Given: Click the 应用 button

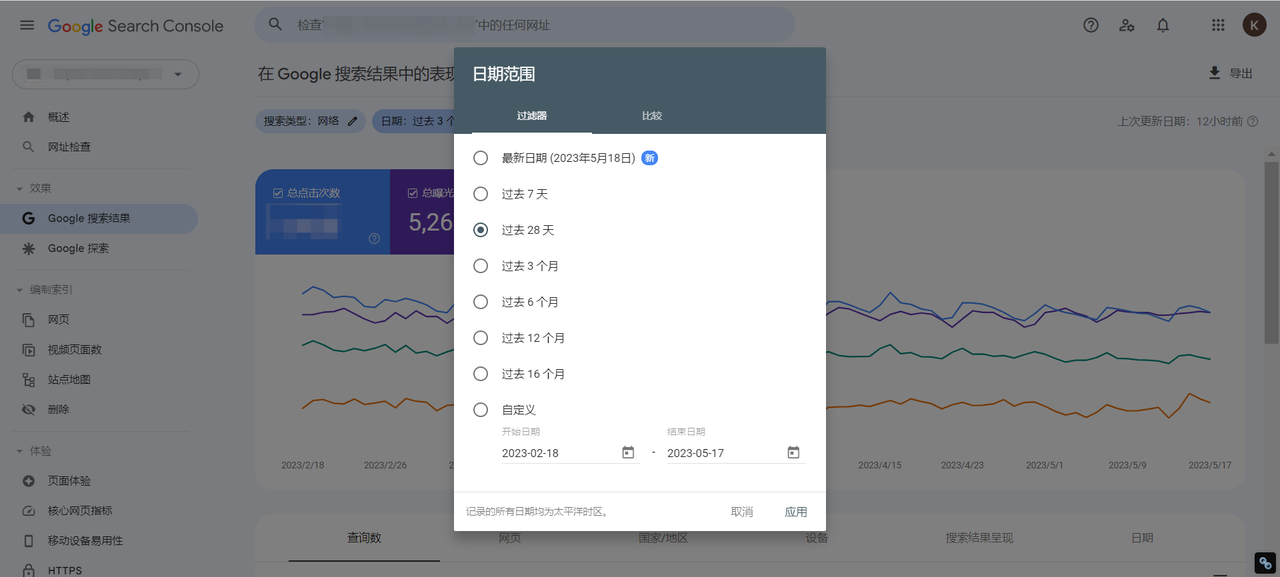Looking at the screenshot, I should [x=796, y=512].
